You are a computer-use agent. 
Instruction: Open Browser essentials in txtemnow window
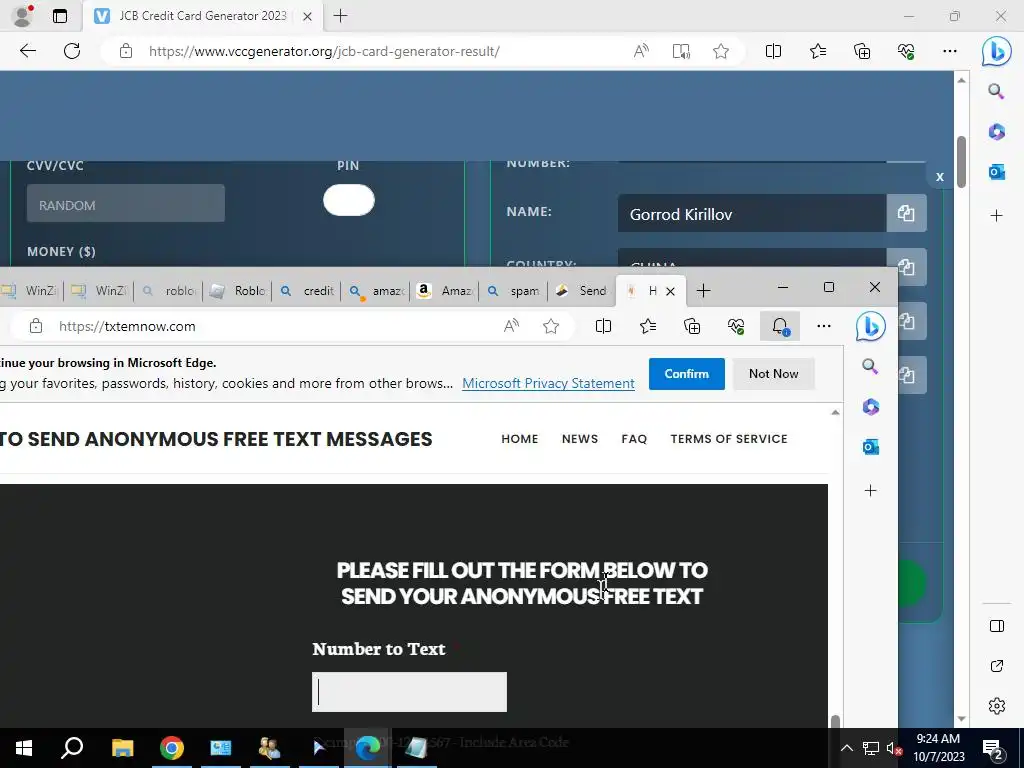pyautogui.click(x=736, y=326)
